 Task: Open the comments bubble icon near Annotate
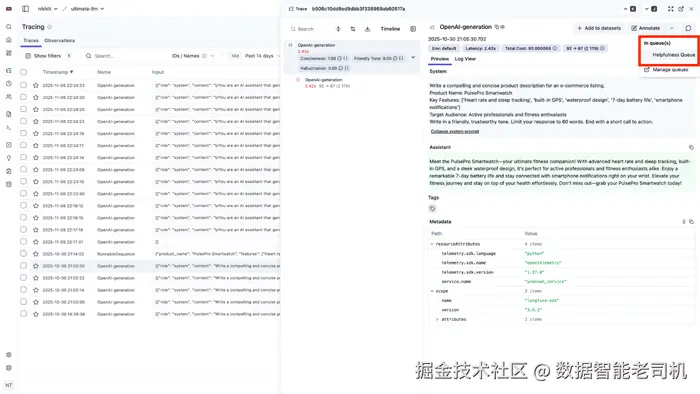688,28
